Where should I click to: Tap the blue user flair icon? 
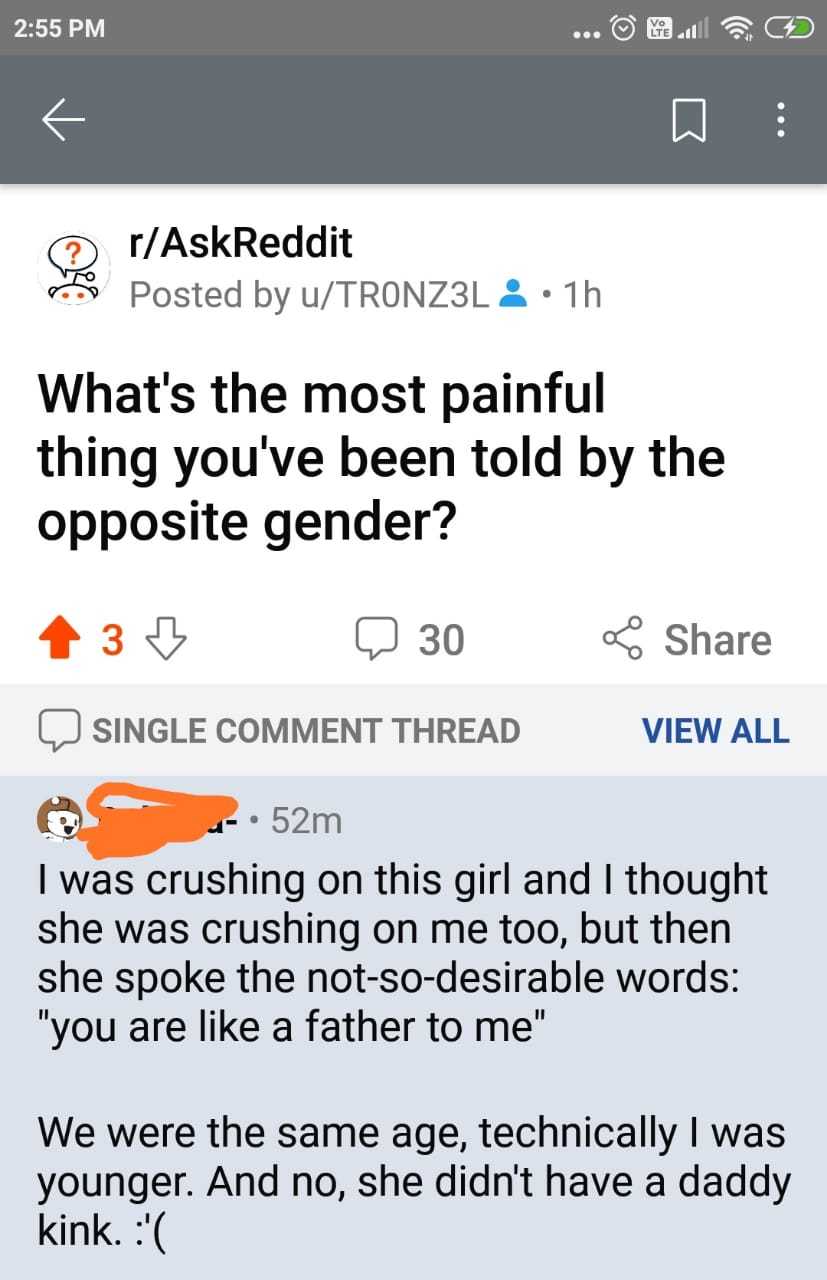(x=513, y=294)
